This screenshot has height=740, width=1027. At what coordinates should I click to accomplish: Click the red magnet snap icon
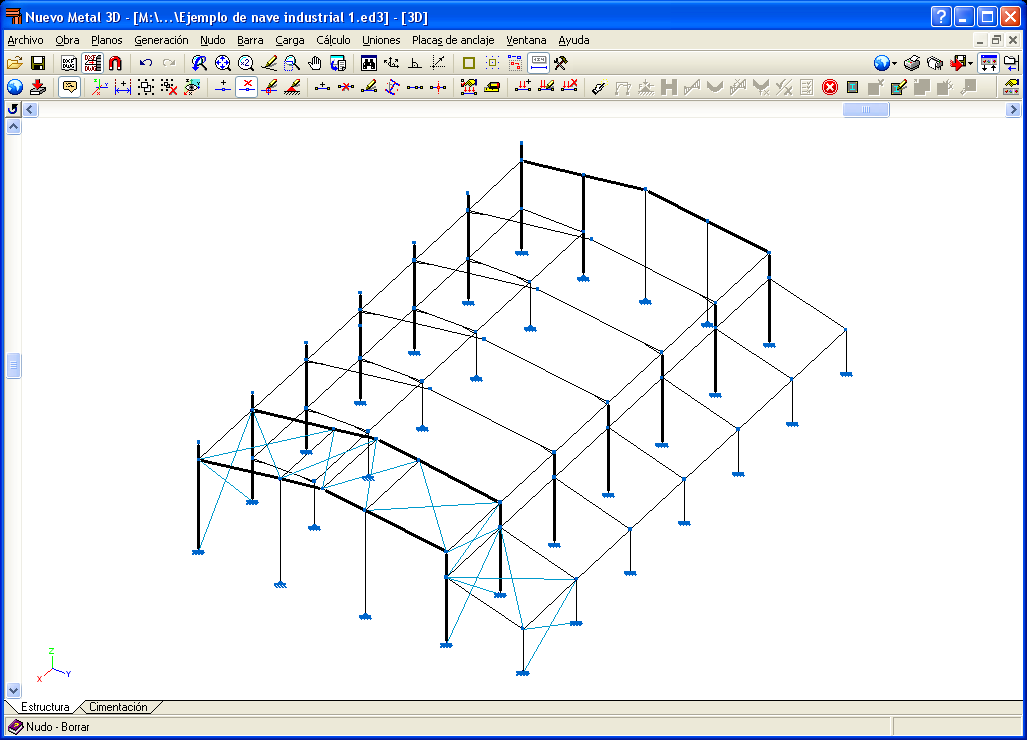point(115,63)
